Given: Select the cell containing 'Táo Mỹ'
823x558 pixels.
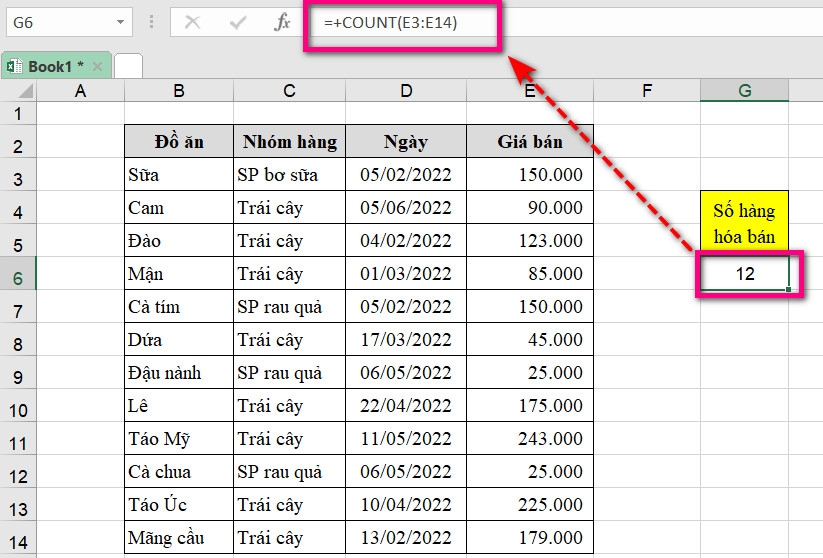Looking at the screenshot, I should 179,438.
